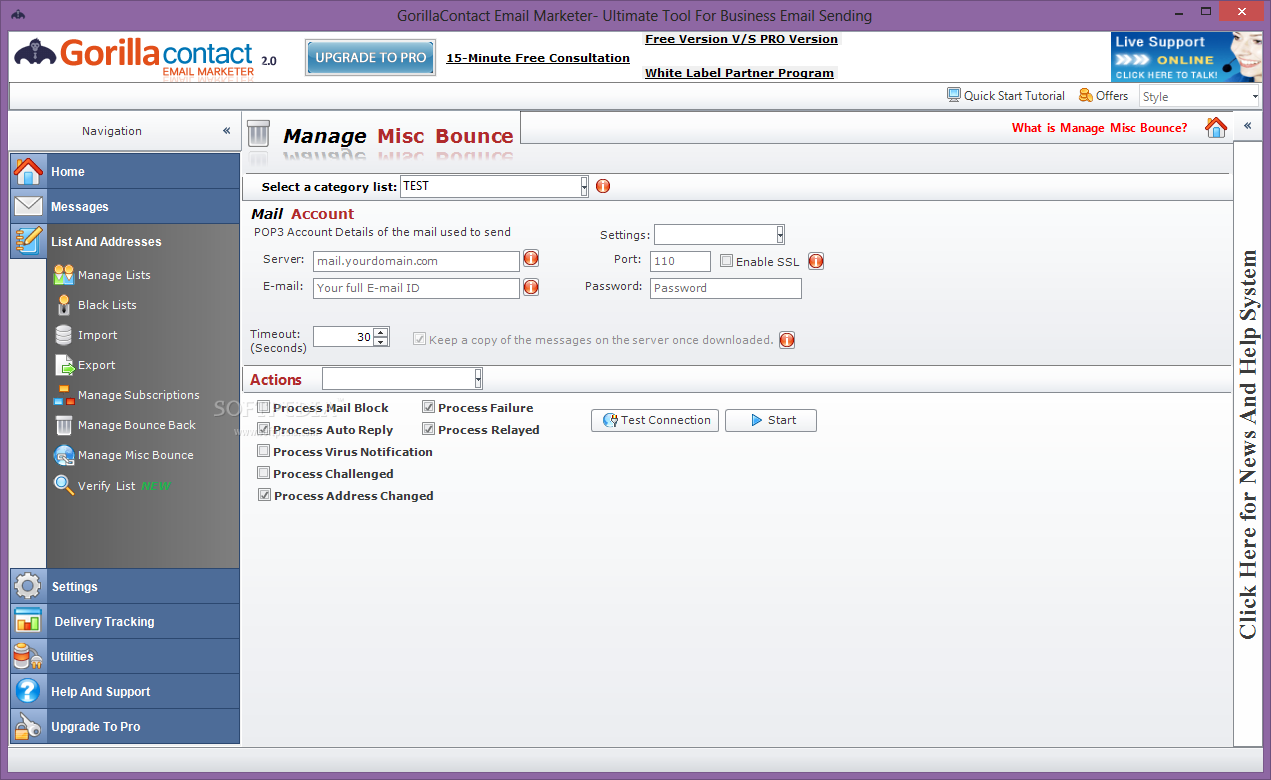This screenshot has height=780, width=1271.
Task: Open the Style dropdown
Action: [1255, 96]
